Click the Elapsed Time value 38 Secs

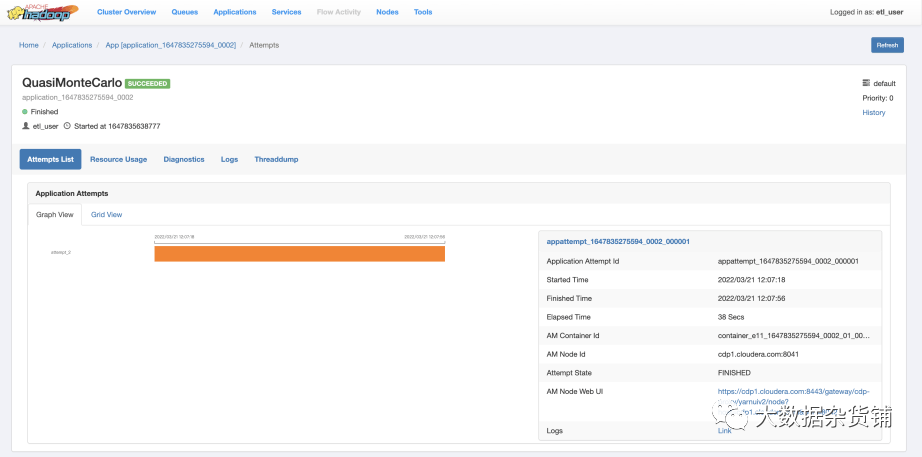(x=731, y=317)
